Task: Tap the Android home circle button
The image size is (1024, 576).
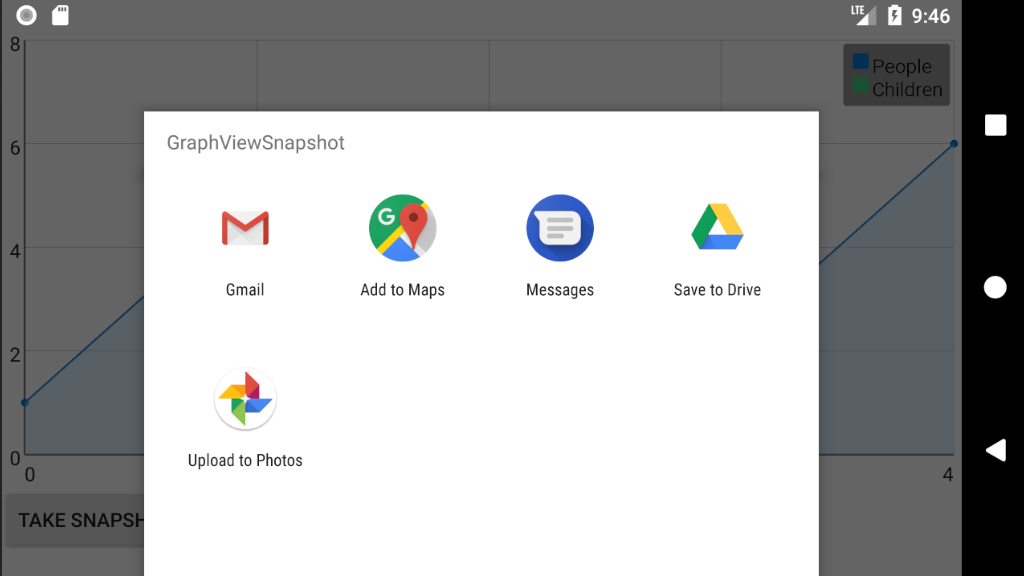Action: 995,287
